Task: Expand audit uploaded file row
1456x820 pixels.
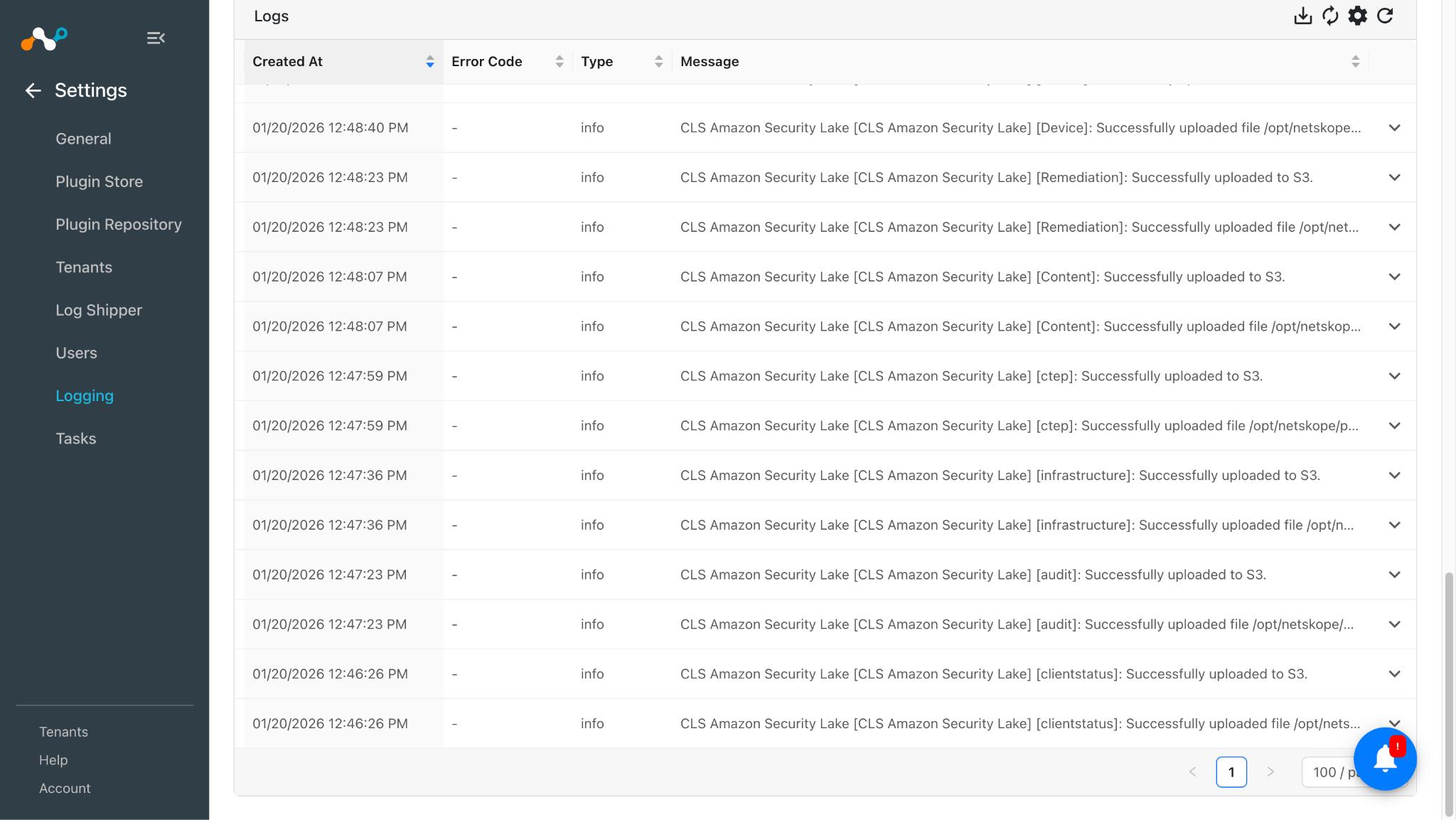Action: [1394, 624]
